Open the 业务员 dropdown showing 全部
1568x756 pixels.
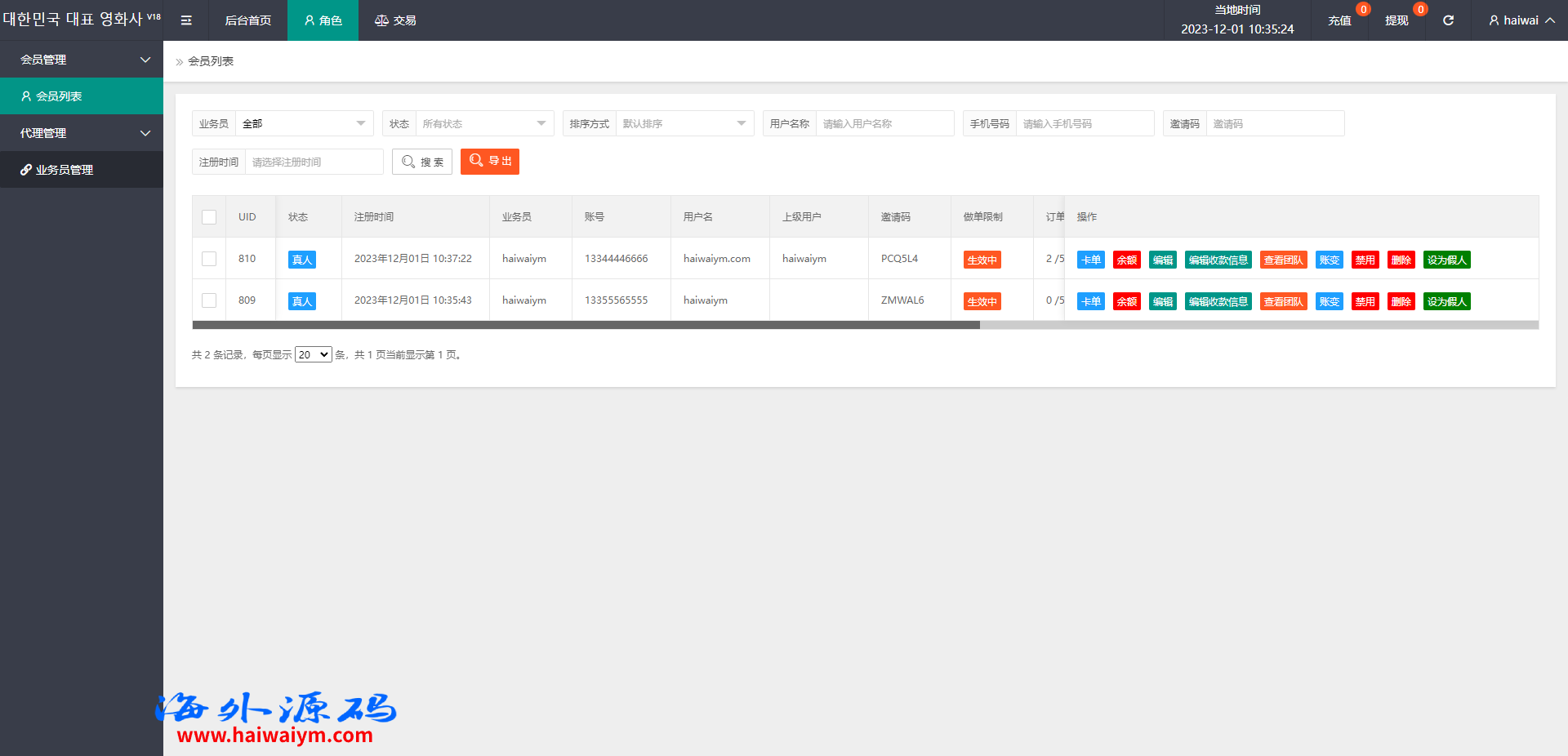[304, 124]
